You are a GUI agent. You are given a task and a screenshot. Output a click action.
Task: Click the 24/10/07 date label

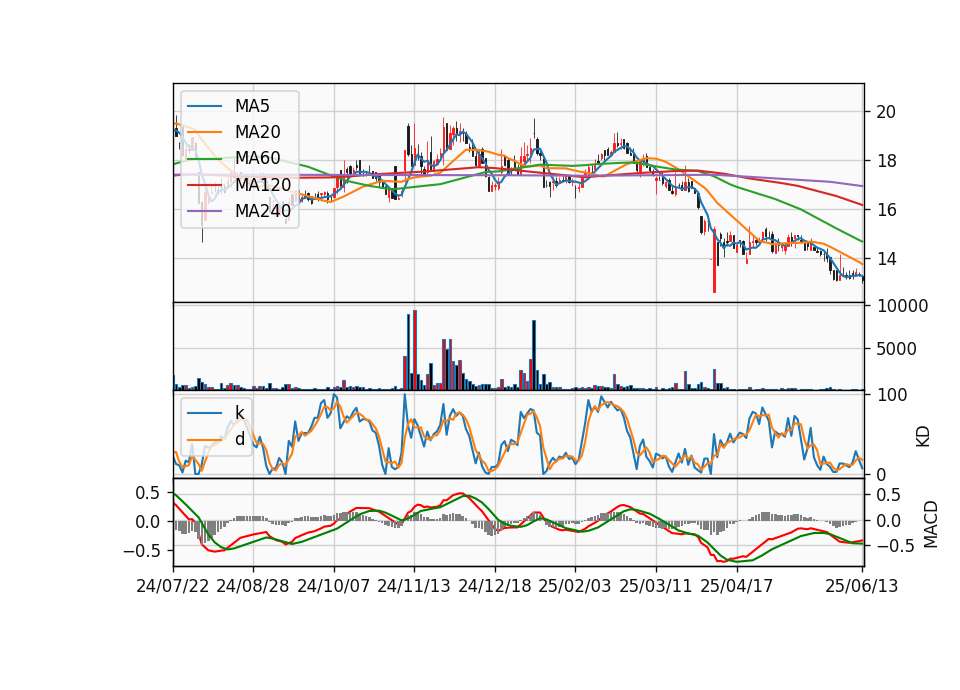334,586
